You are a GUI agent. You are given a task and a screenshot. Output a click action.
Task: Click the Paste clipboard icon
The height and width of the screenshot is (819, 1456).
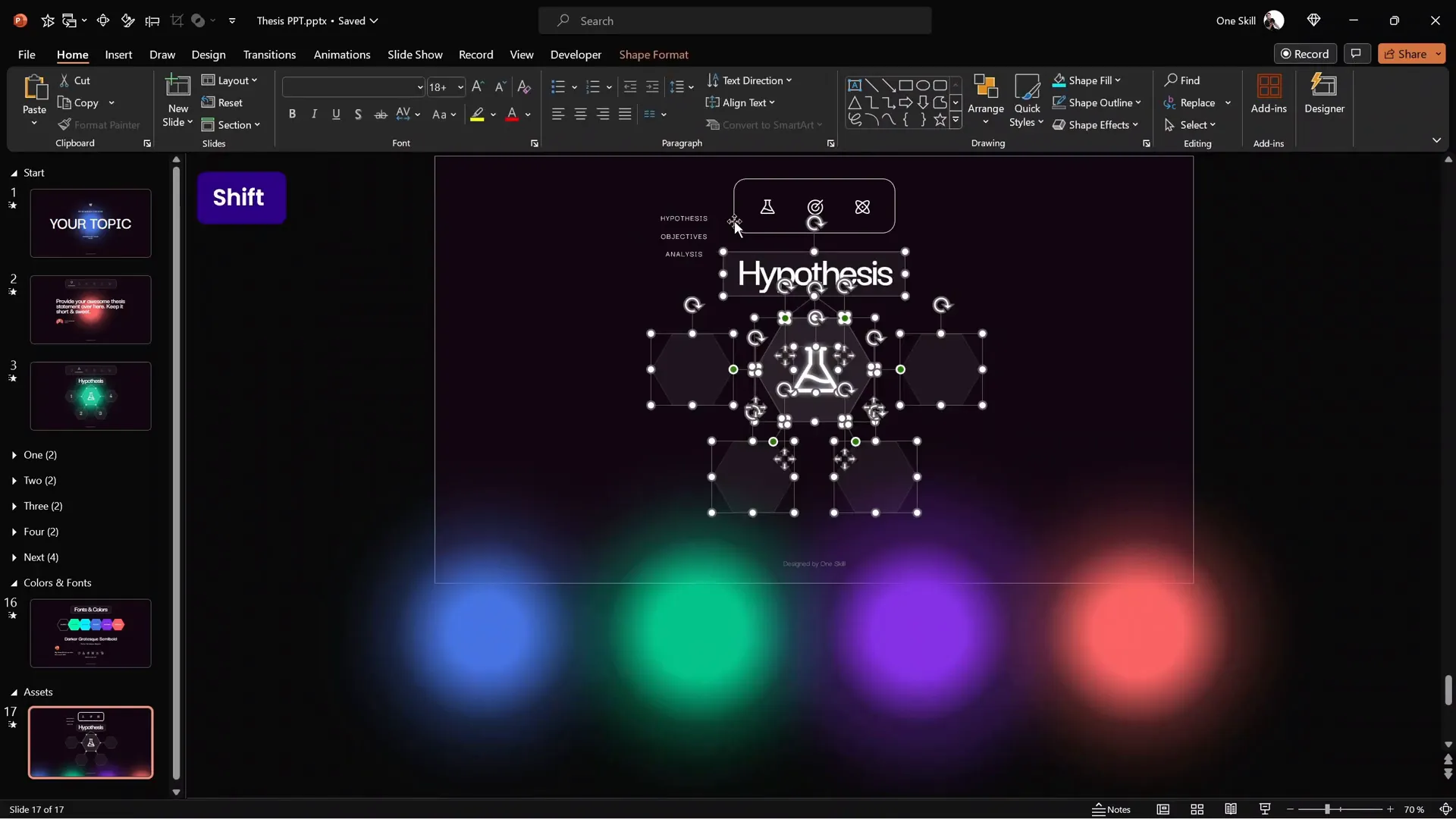pyautogui.click(x=34, y=87)
